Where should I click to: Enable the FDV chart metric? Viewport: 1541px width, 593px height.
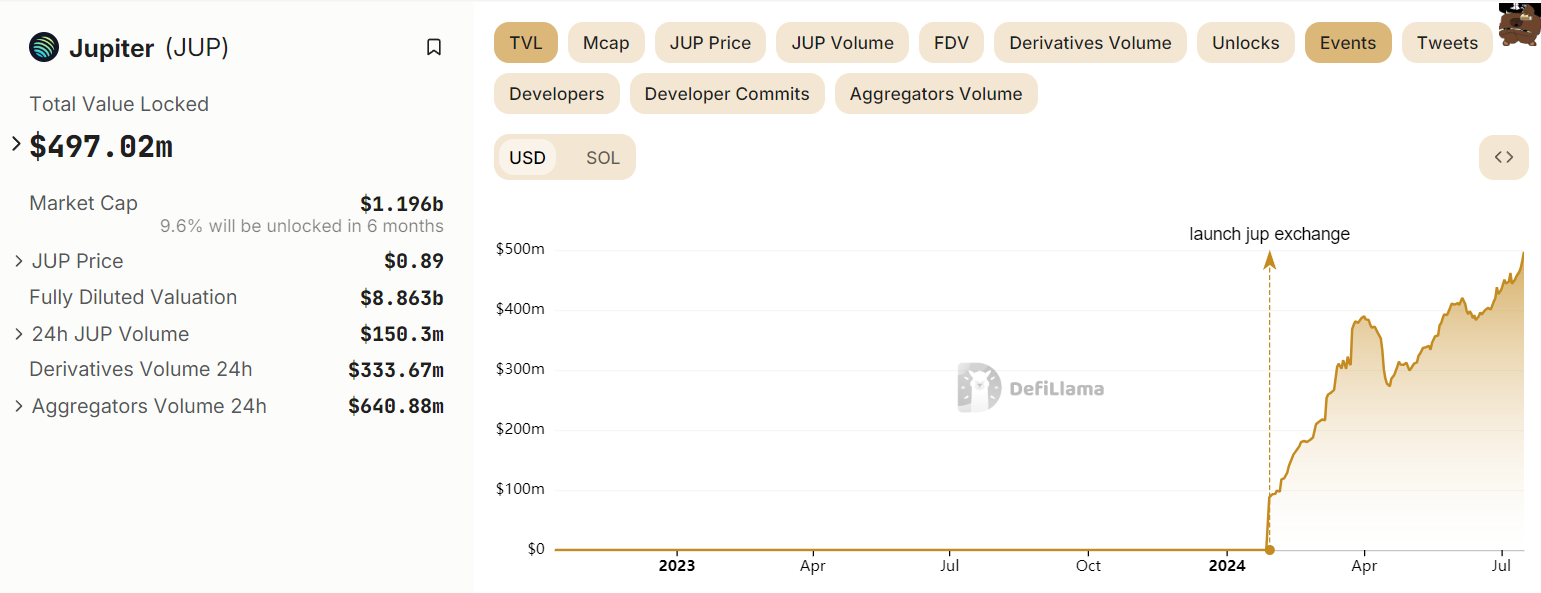[951, 43]
